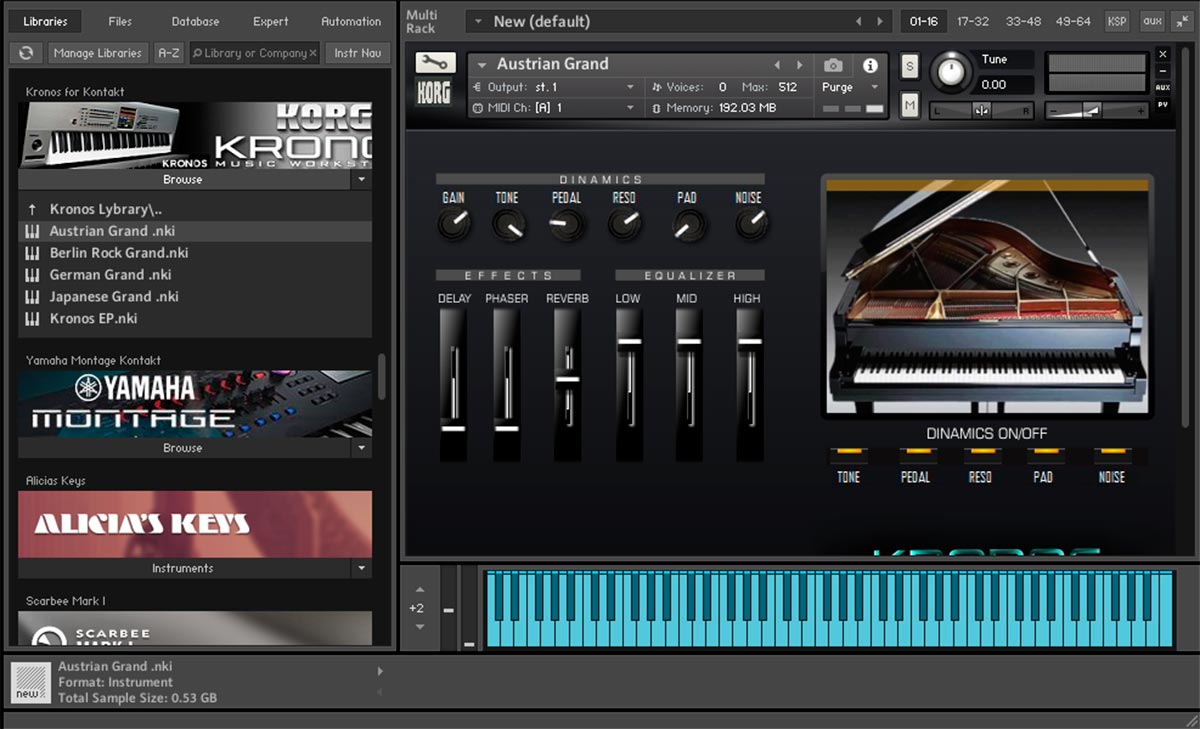Viewport: 1200px width, 729px height.
Task: Minimize the Austrian Grand instrument header
Action: (1163, 71)
